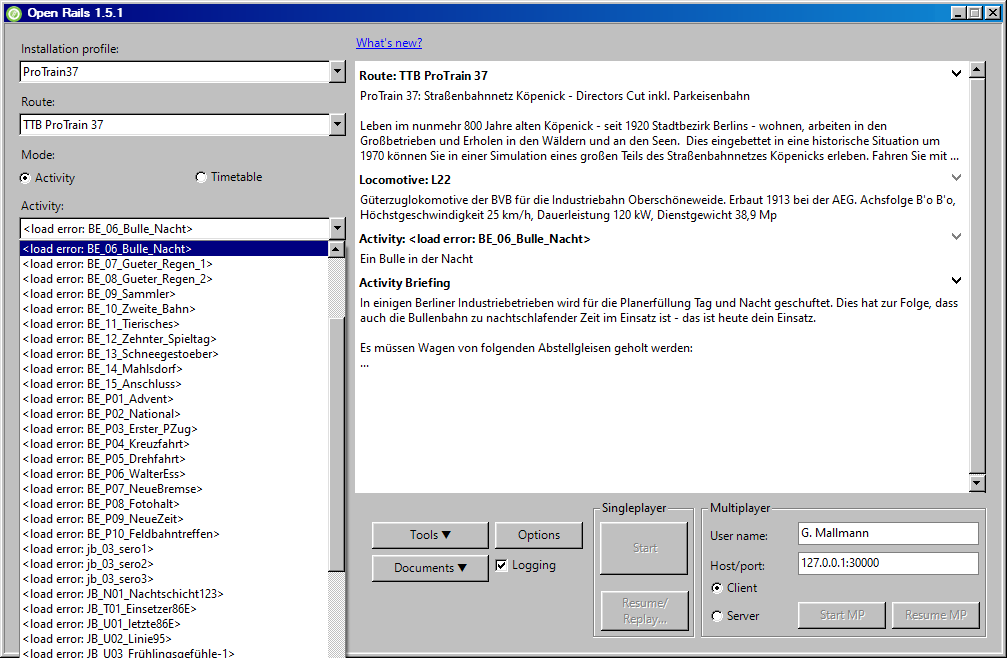Image resolution: width=1007 pixels, height=658 pixels.
Task: Open the Installation profile dropdown
Action: [337, 72]
